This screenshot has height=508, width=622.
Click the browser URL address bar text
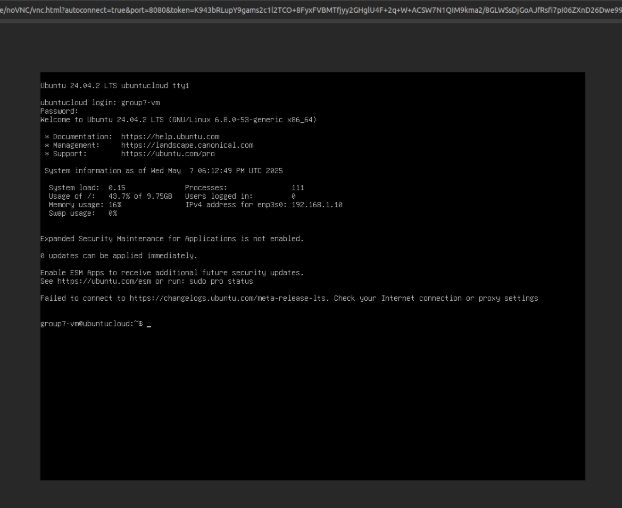coord(311,10)
